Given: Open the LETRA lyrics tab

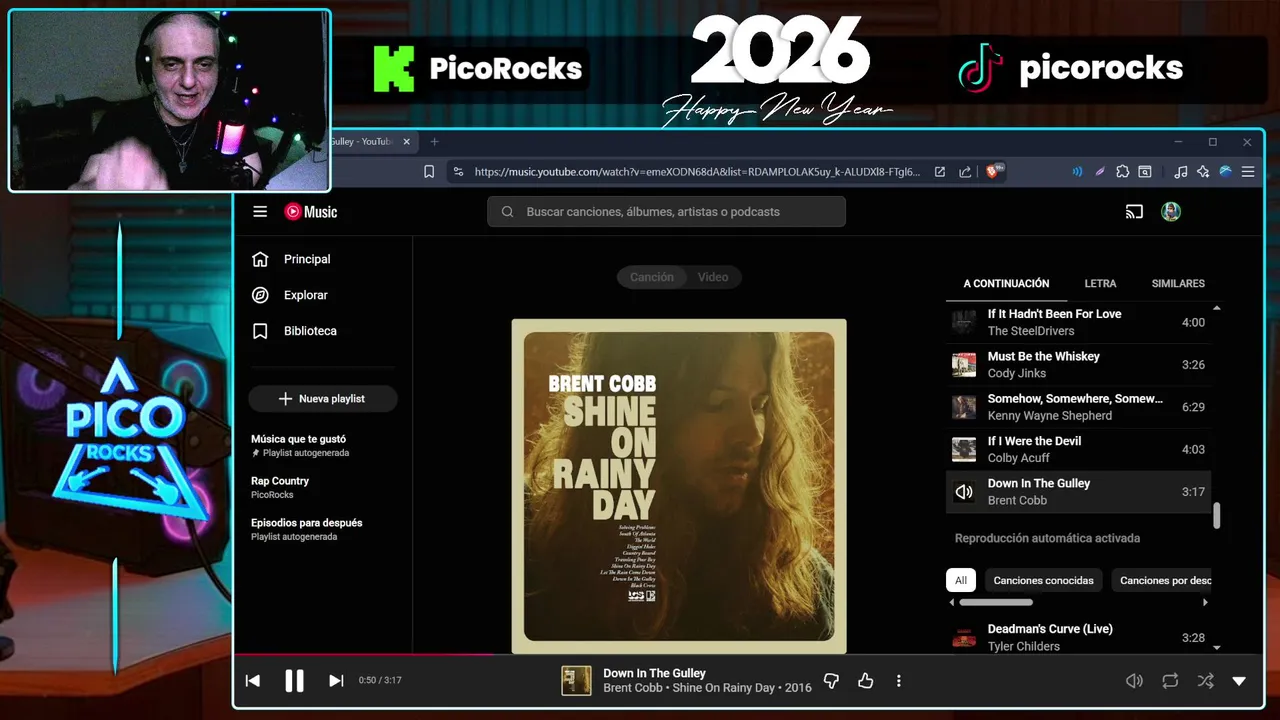Looking at the screenshot, I should pyautogui.click(x=1100, y=284).
